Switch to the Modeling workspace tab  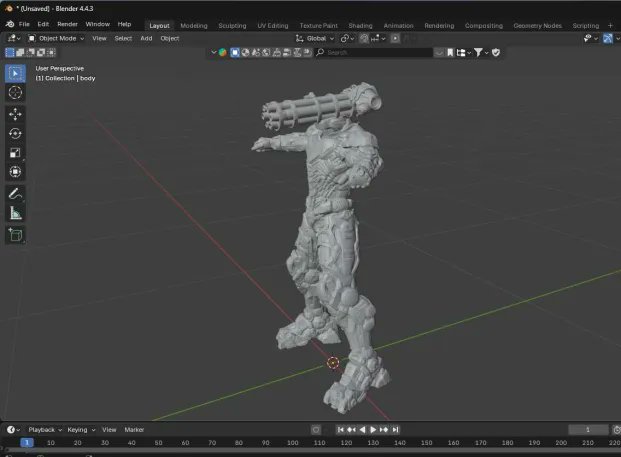[194, 26]
